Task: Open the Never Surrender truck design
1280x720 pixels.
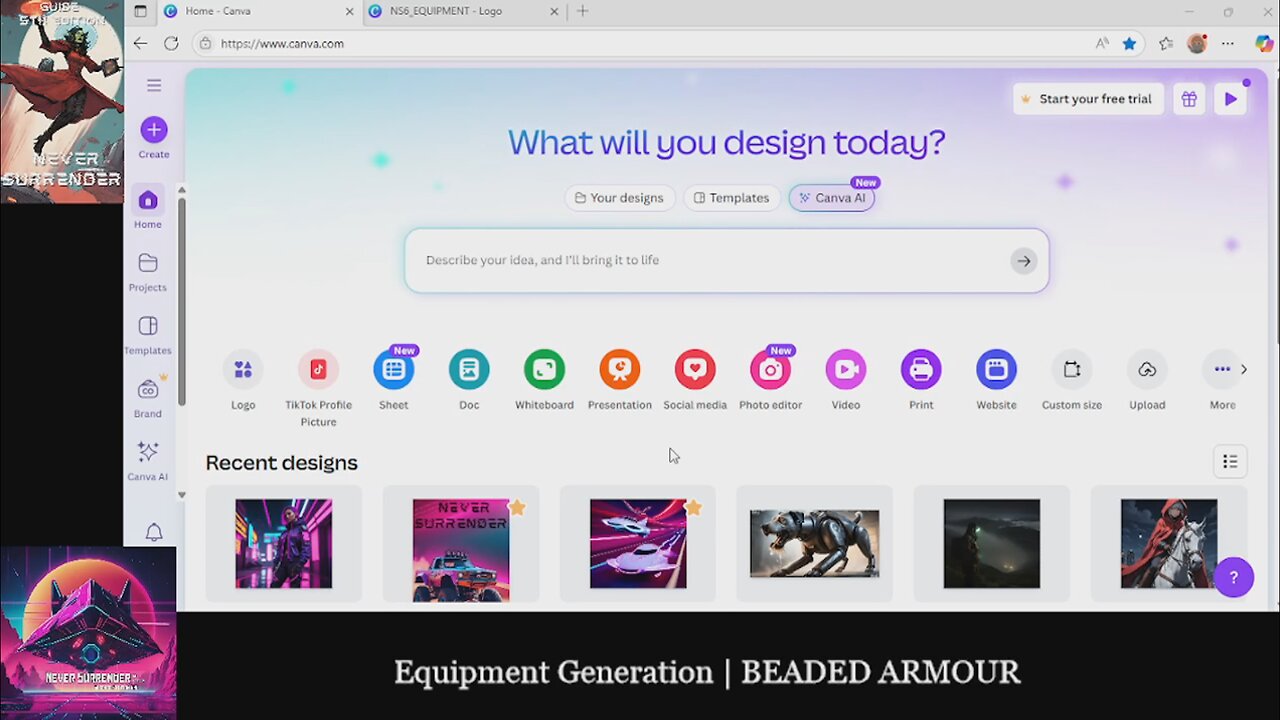Action: tap(461, 544)
